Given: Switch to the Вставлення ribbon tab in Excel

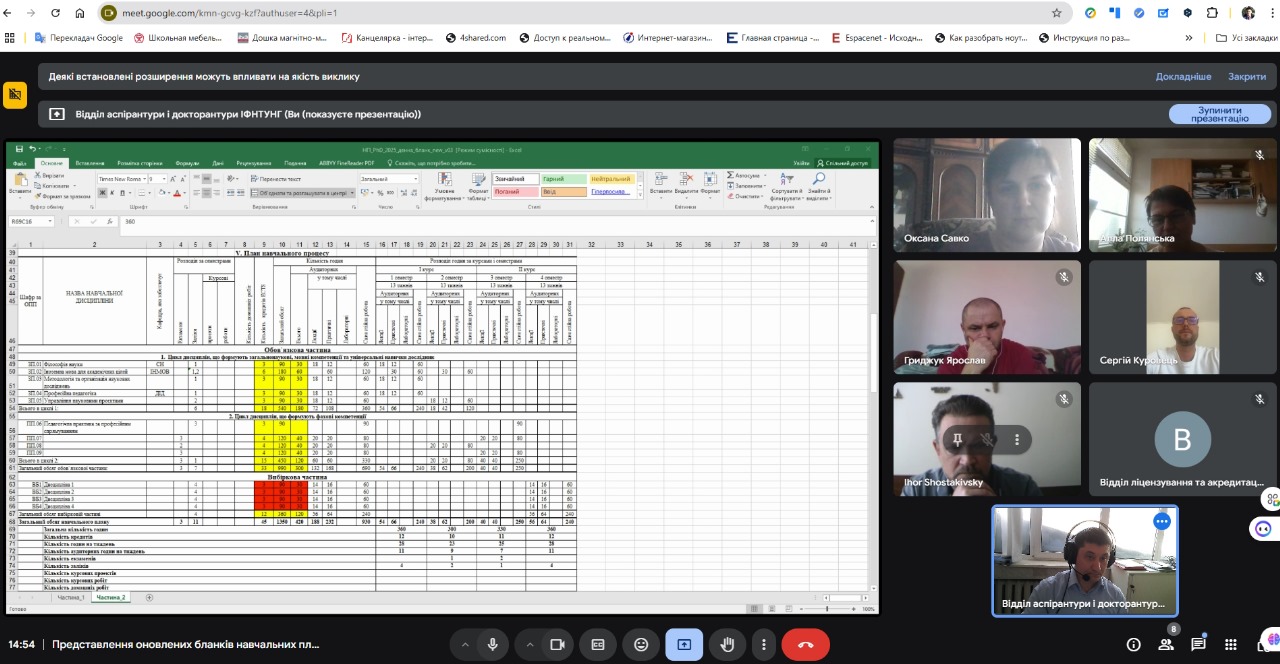Looking at the screenshot, I should [90, 163].
